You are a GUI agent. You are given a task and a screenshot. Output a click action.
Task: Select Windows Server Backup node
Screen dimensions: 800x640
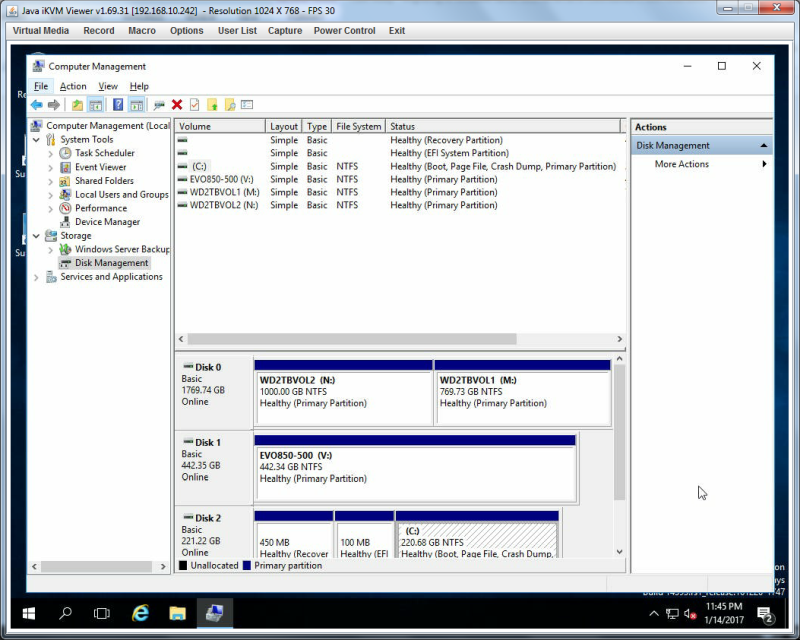(122, 249)
